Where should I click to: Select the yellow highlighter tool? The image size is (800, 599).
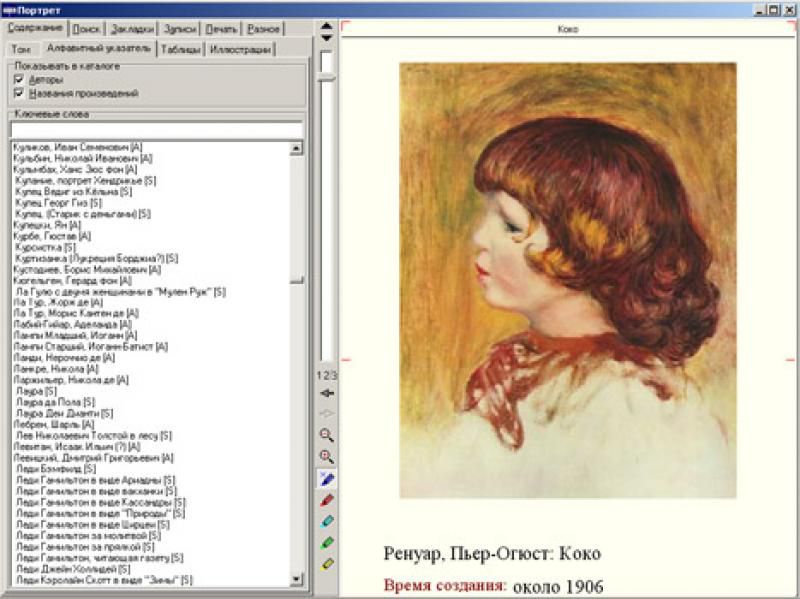tap(326, 564)
